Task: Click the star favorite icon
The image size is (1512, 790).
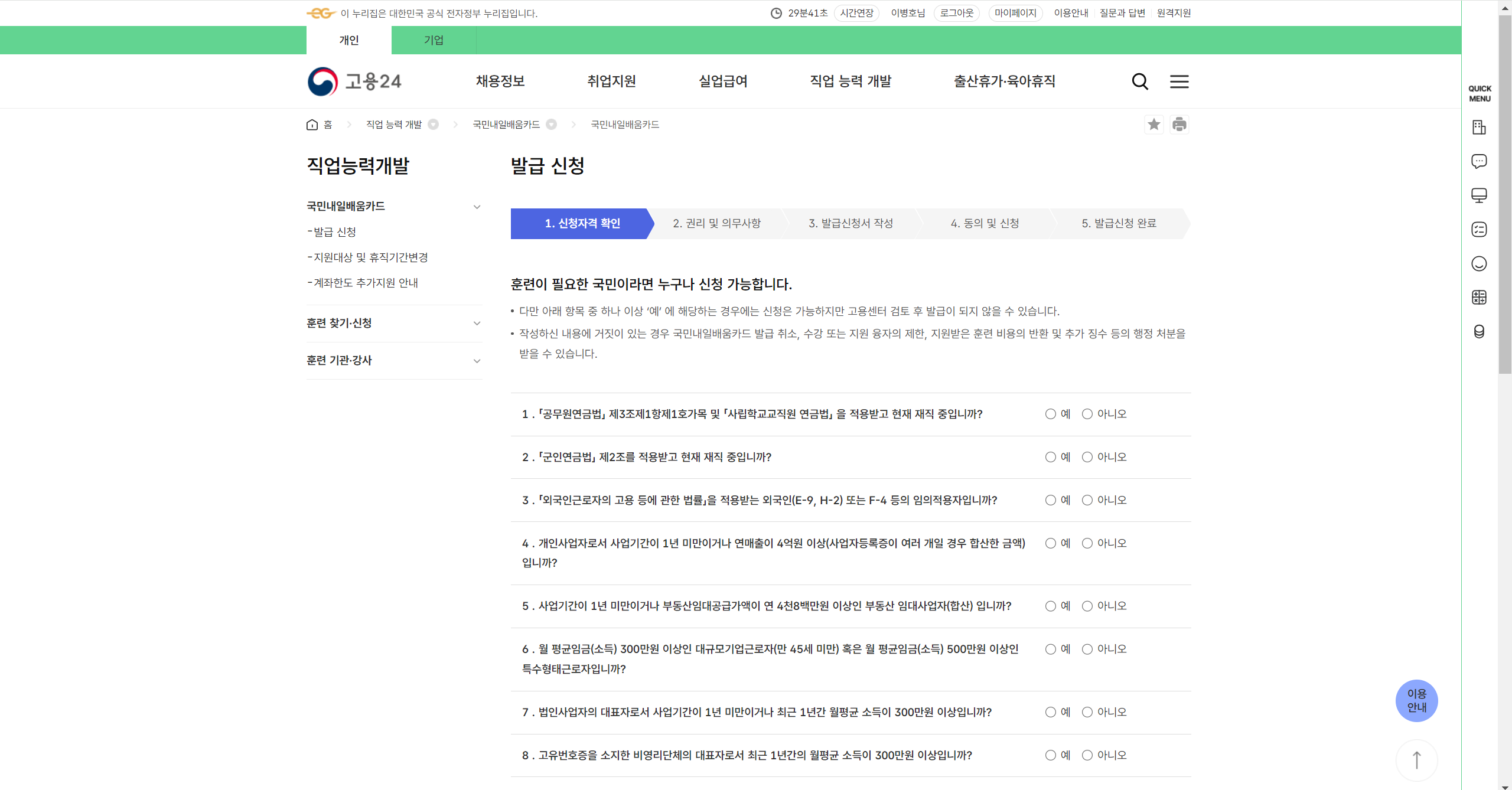Action: pyautogui.click(x=1153, y=125)
